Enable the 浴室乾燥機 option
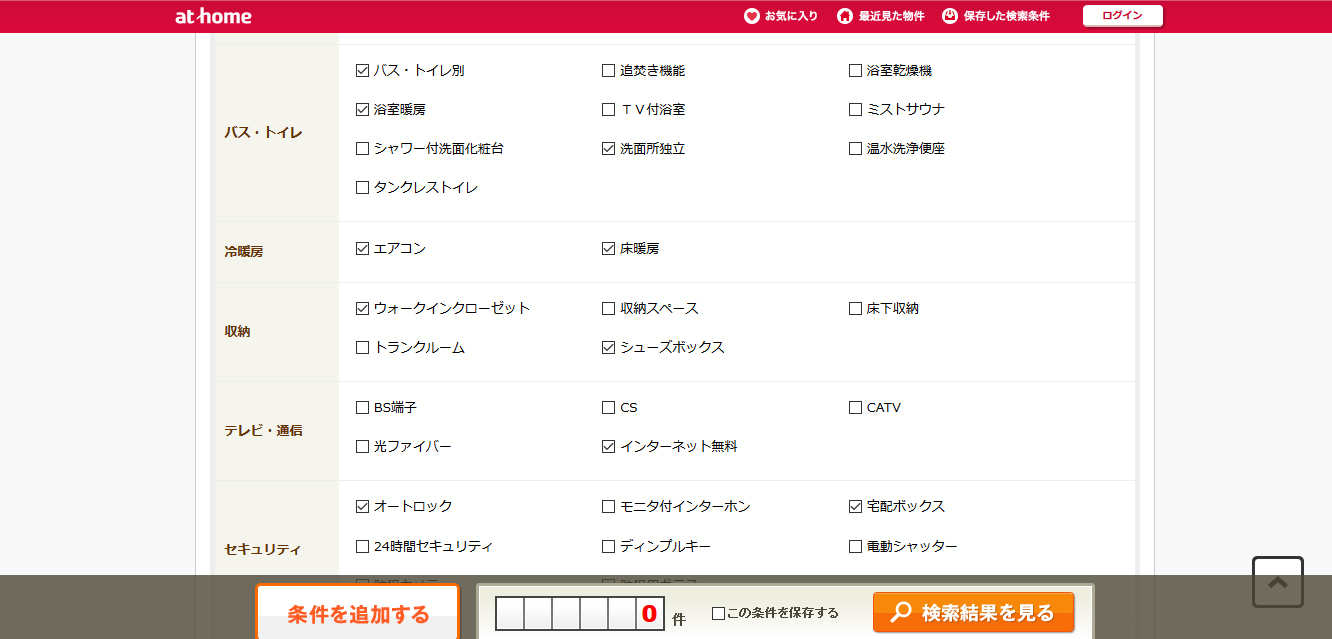 coord(855,71)
